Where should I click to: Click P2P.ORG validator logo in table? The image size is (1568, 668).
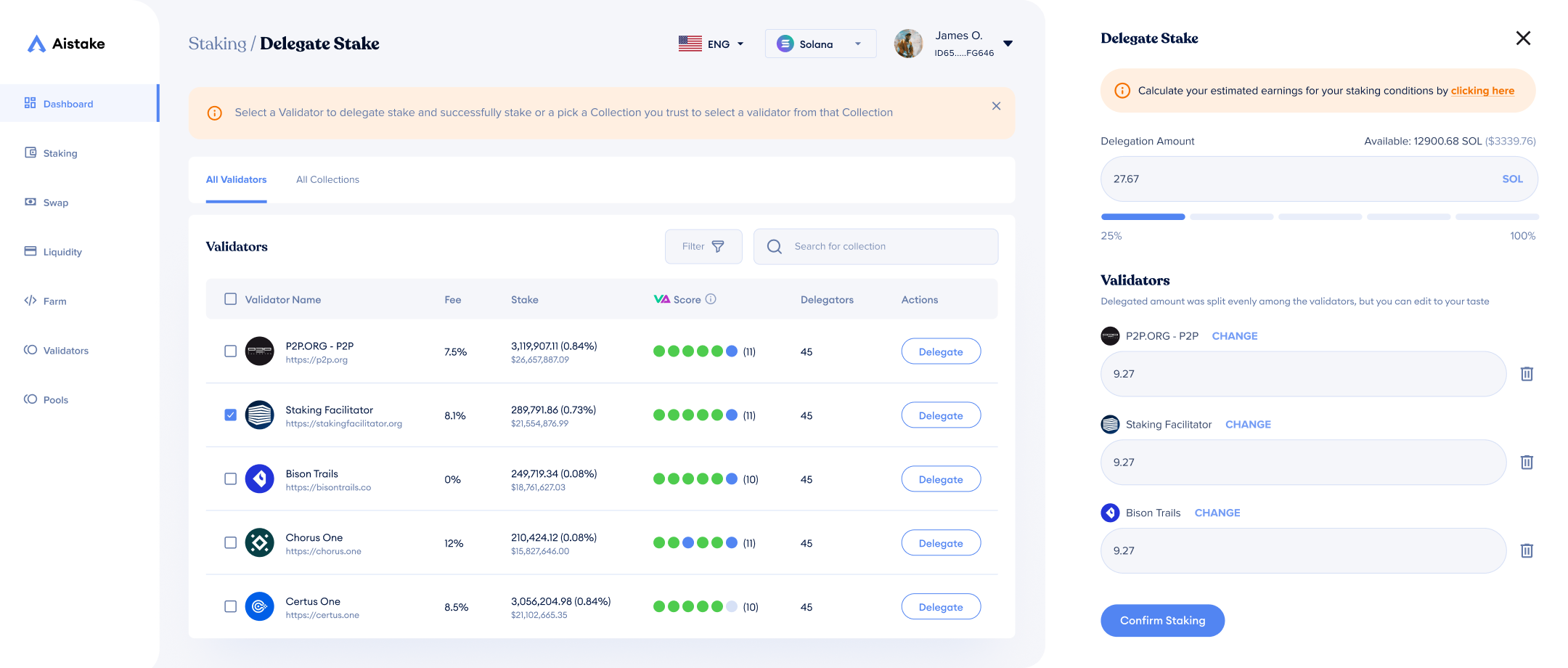tap(259, 351)
